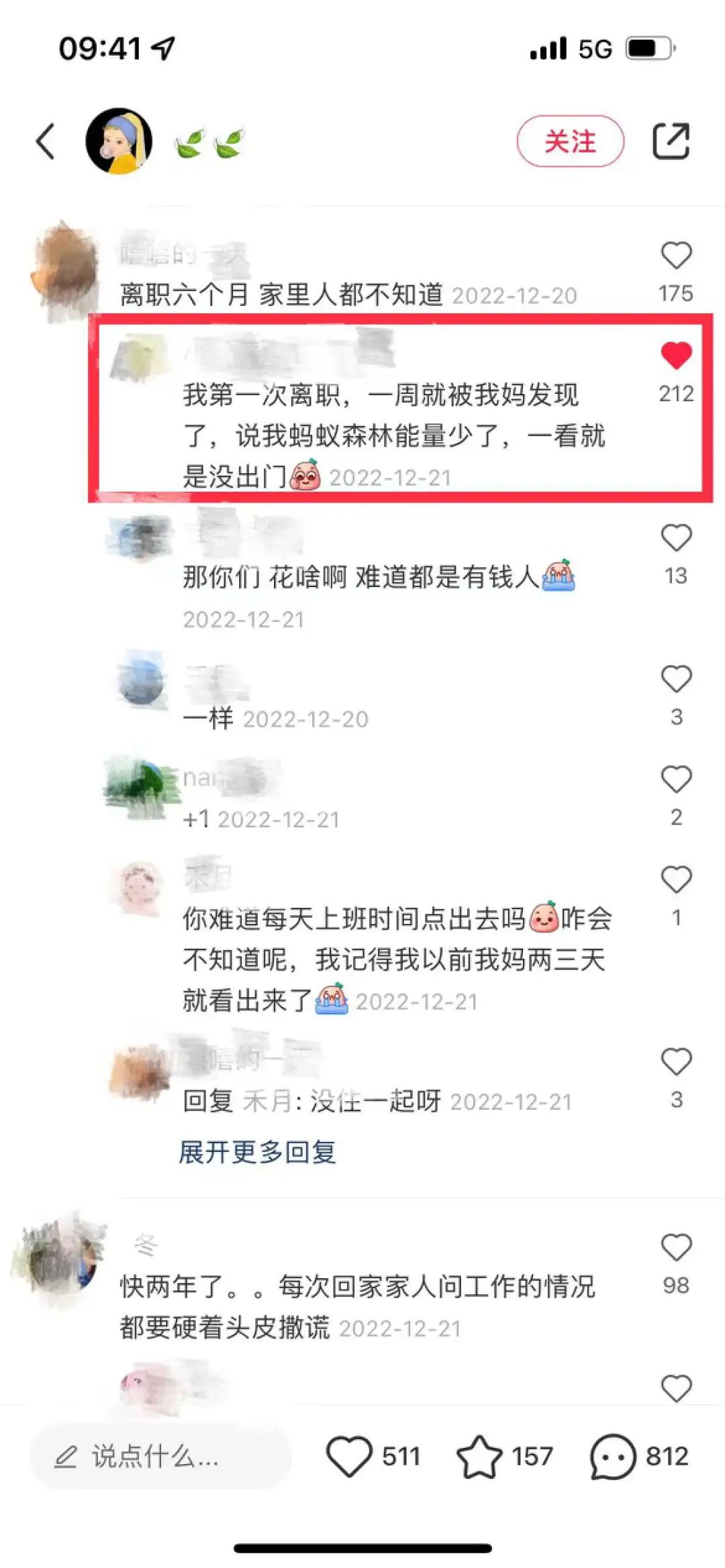Tap the comment starting 快两年了
The height and width of the screenshot is (1568, 725).
tap(357, 1306)
